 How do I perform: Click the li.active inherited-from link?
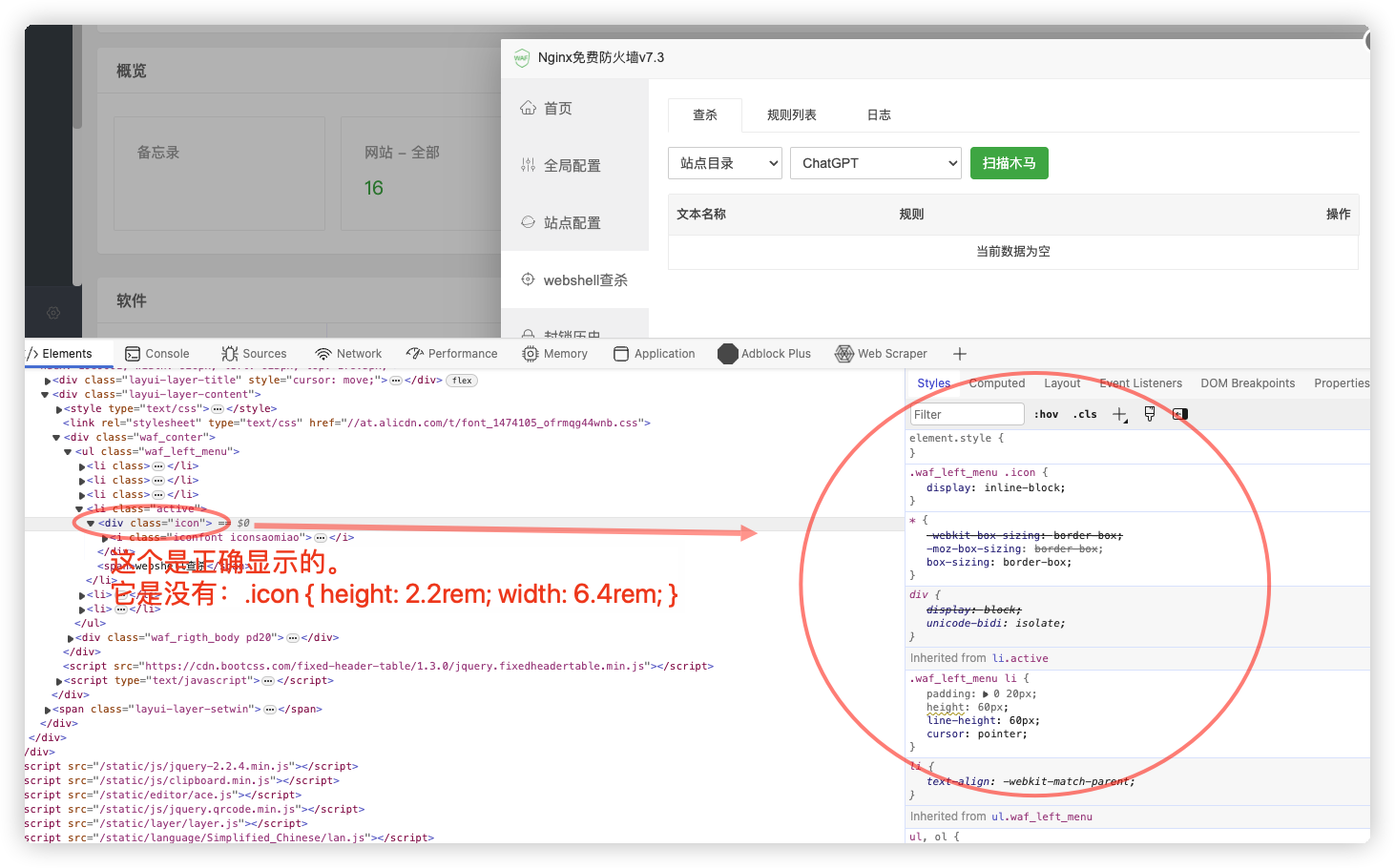click(x=1020, y=658)
